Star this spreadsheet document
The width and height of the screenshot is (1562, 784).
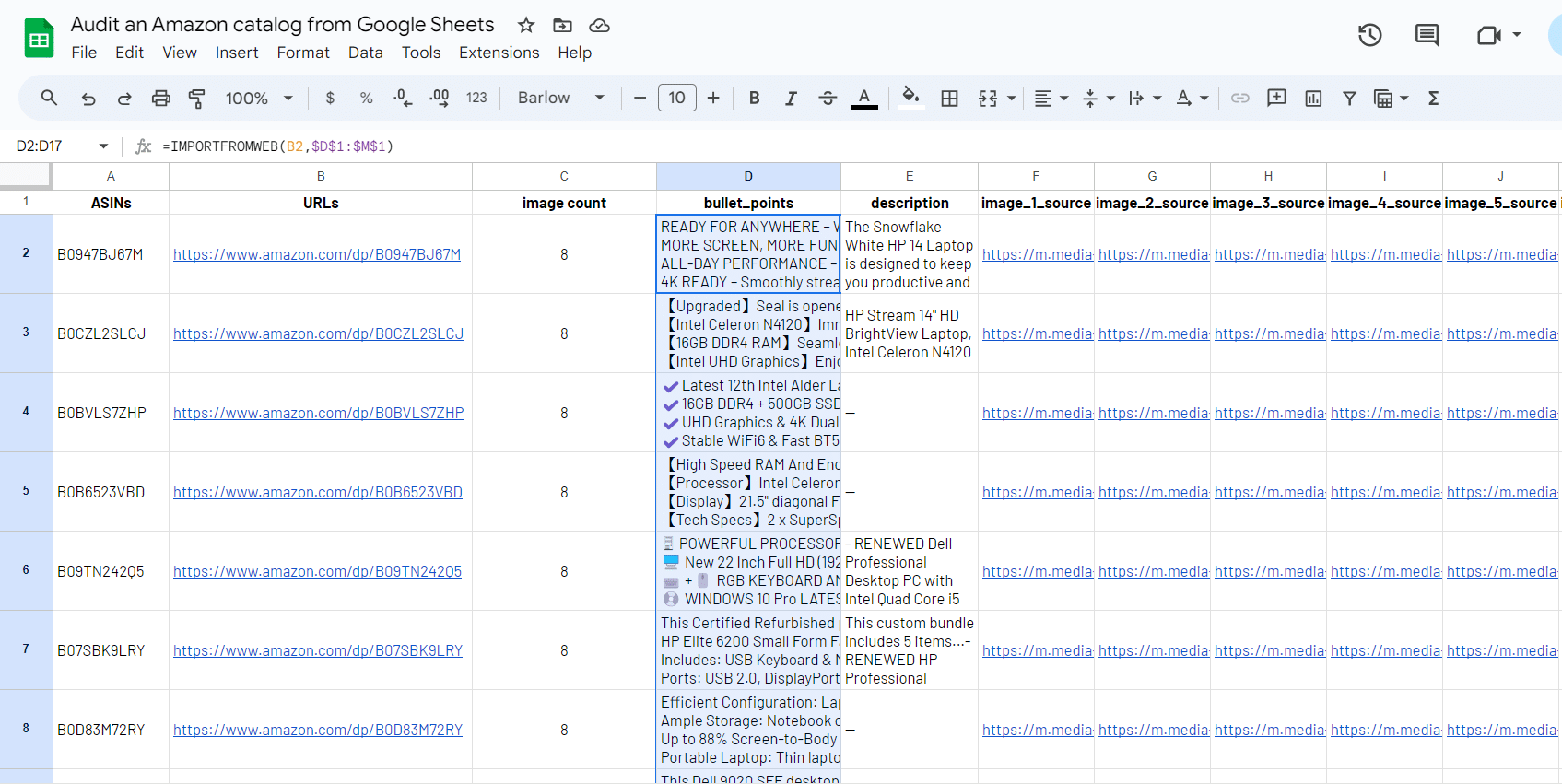click(526, 25)
